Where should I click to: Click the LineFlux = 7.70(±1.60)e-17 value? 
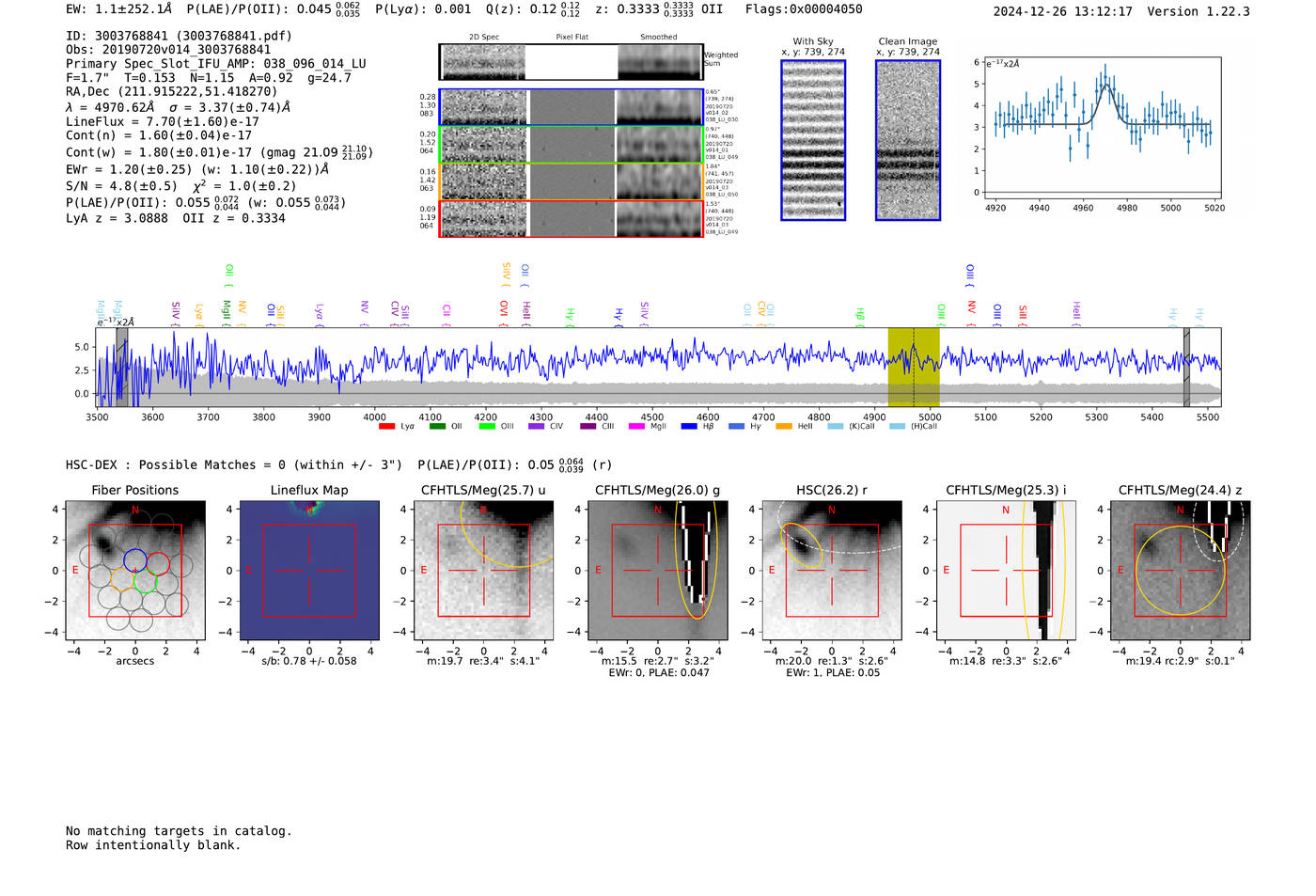coord(163,121)
